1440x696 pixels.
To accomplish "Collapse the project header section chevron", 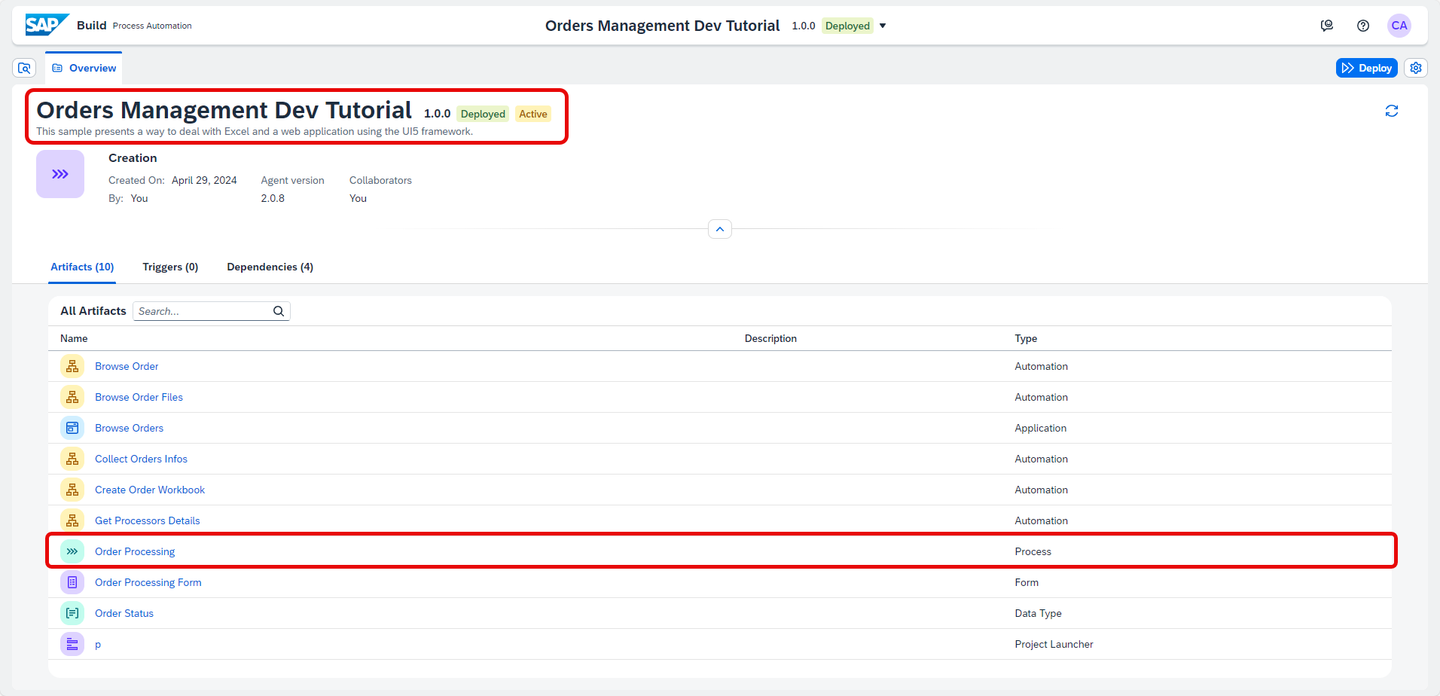I will (720, 229).
